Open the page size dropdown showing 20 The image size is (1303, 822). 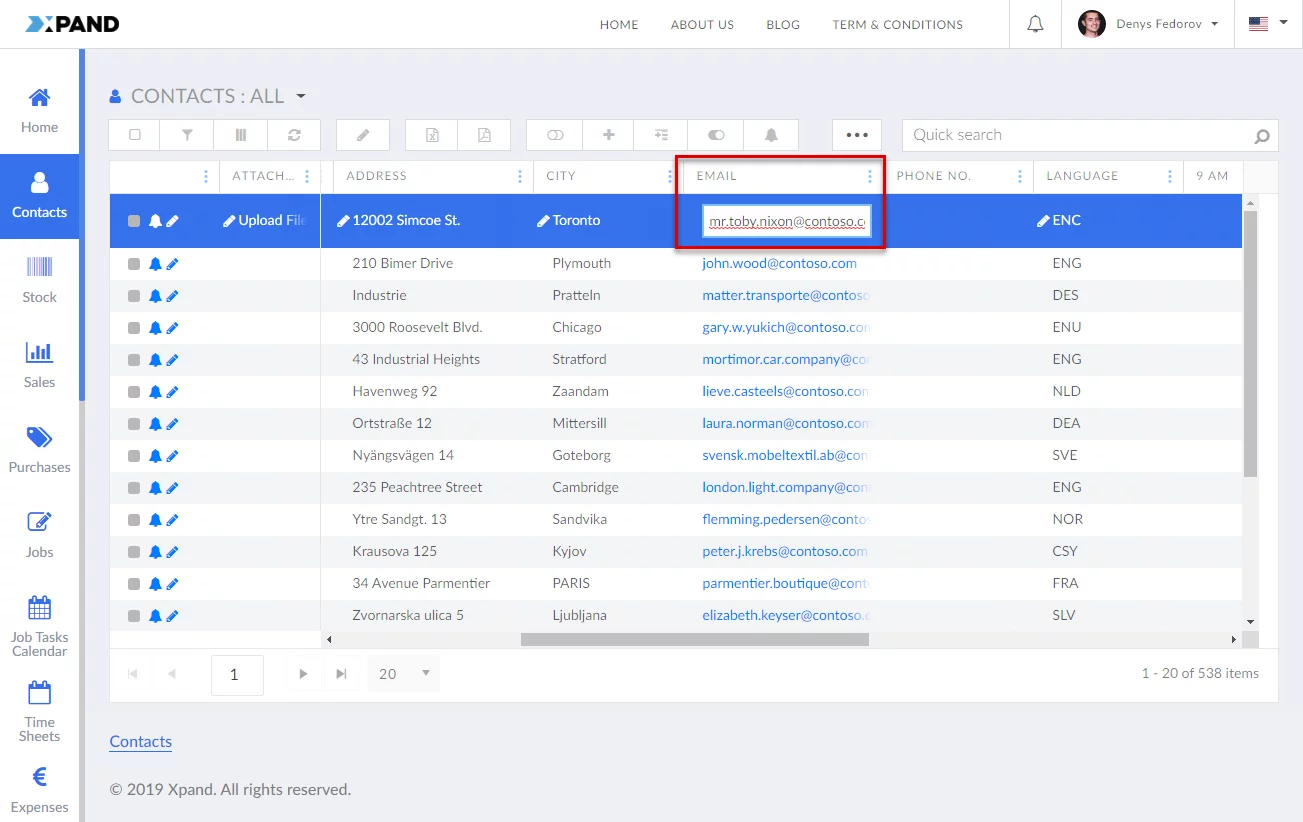tap(404, 674)
